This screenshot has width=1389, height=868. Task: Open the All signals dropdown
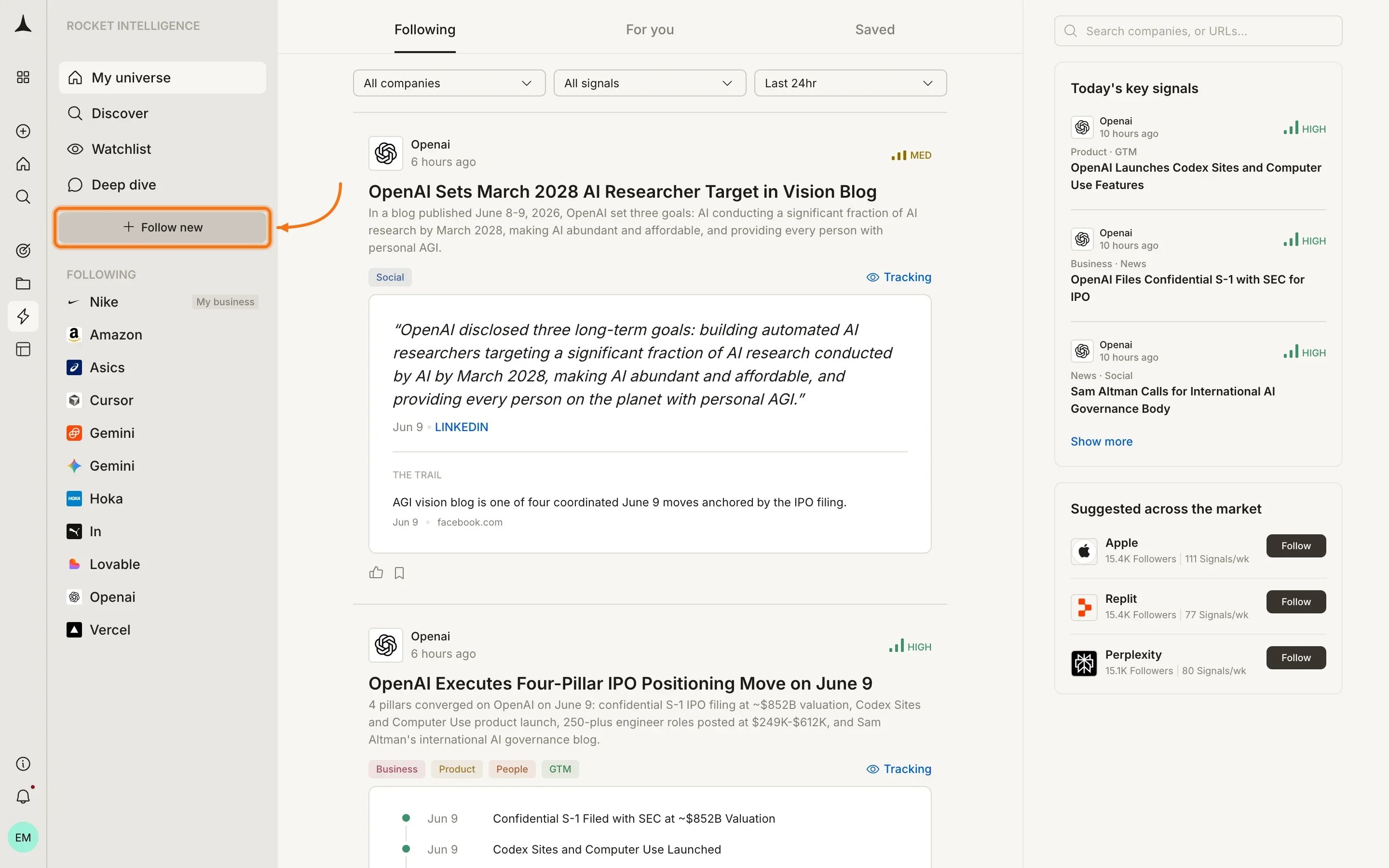pos(649,83)
